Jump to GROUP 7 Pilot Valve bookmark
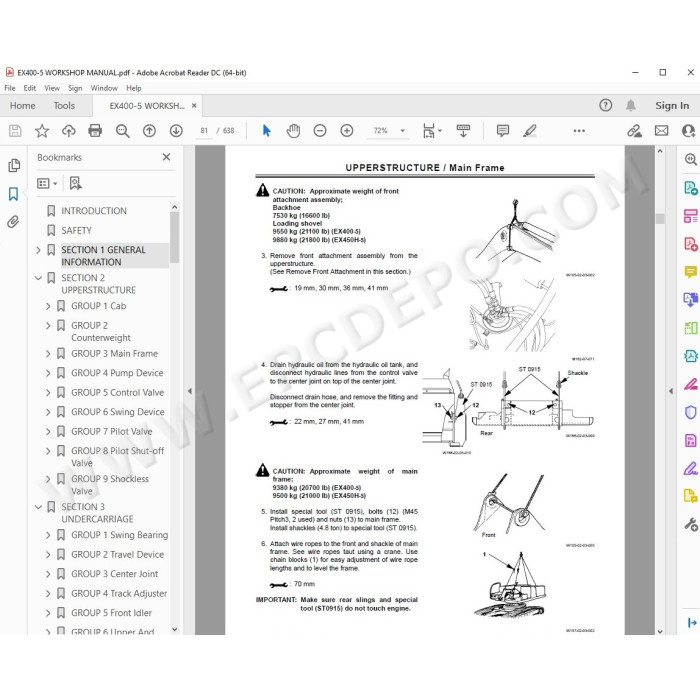 point(112,432)
